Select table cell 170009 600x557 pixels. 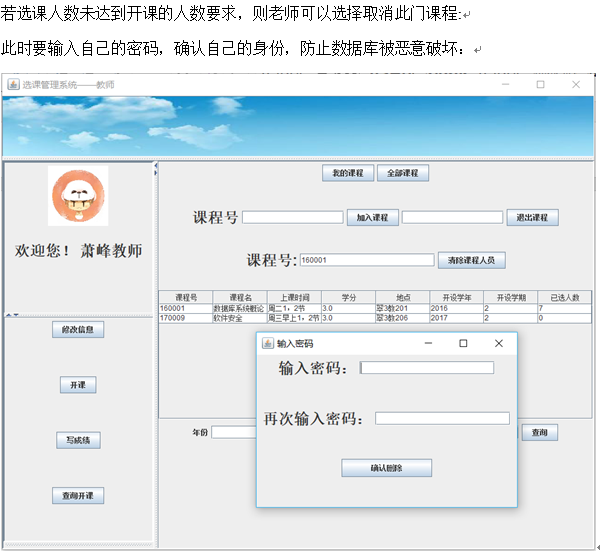click(186, 318)
